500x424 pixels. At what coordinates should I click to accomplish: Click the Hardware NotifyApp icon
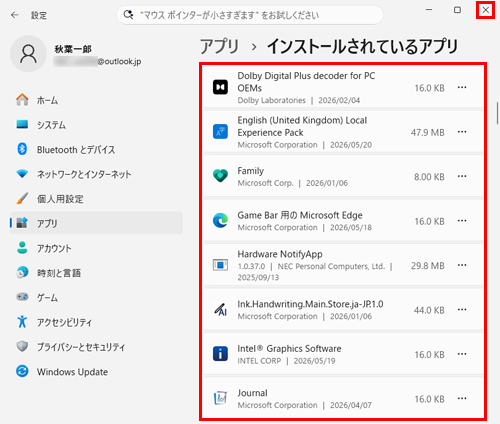220,265
